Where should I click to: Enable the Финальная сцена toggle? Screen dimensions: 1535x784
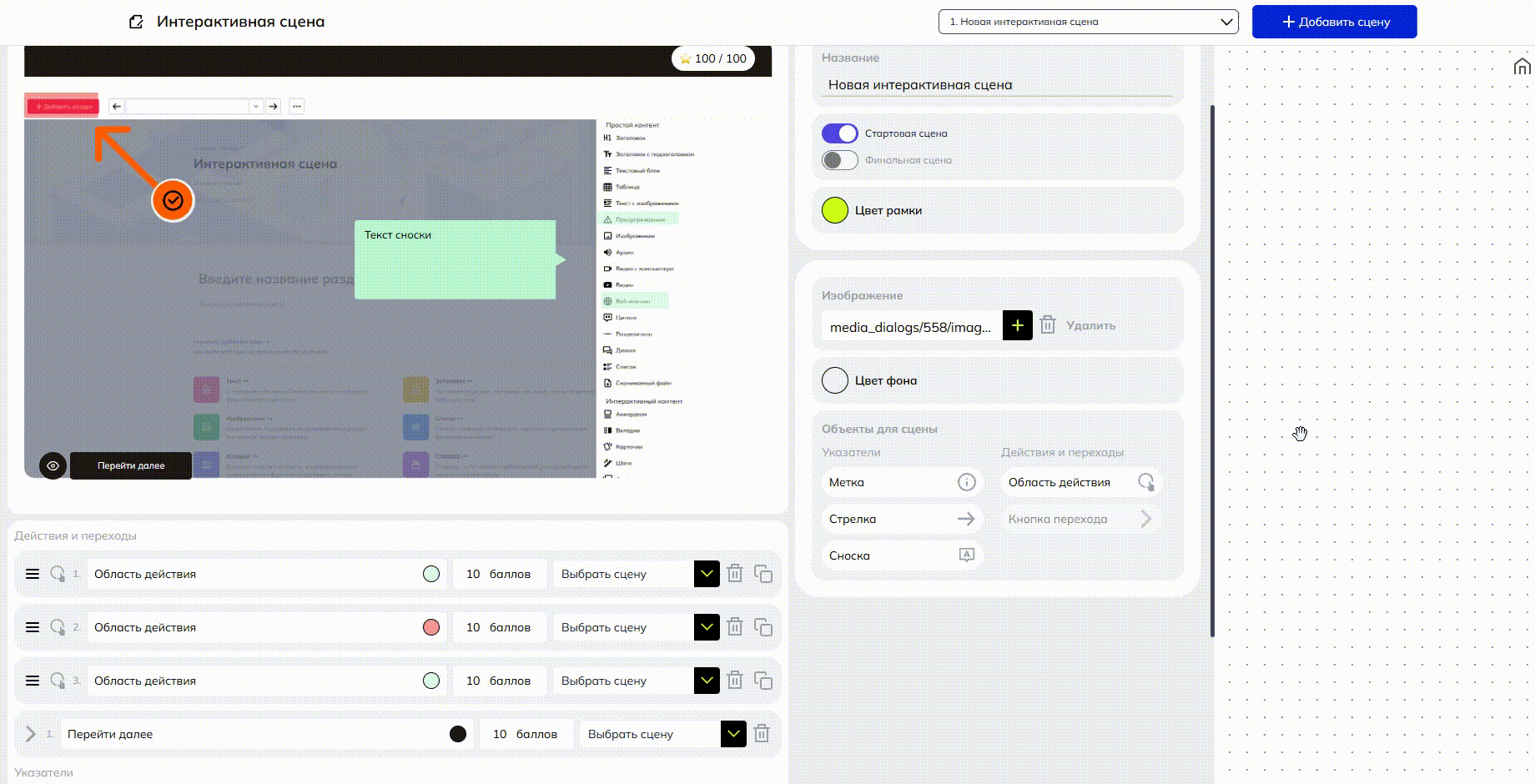(x=839, y=160)
